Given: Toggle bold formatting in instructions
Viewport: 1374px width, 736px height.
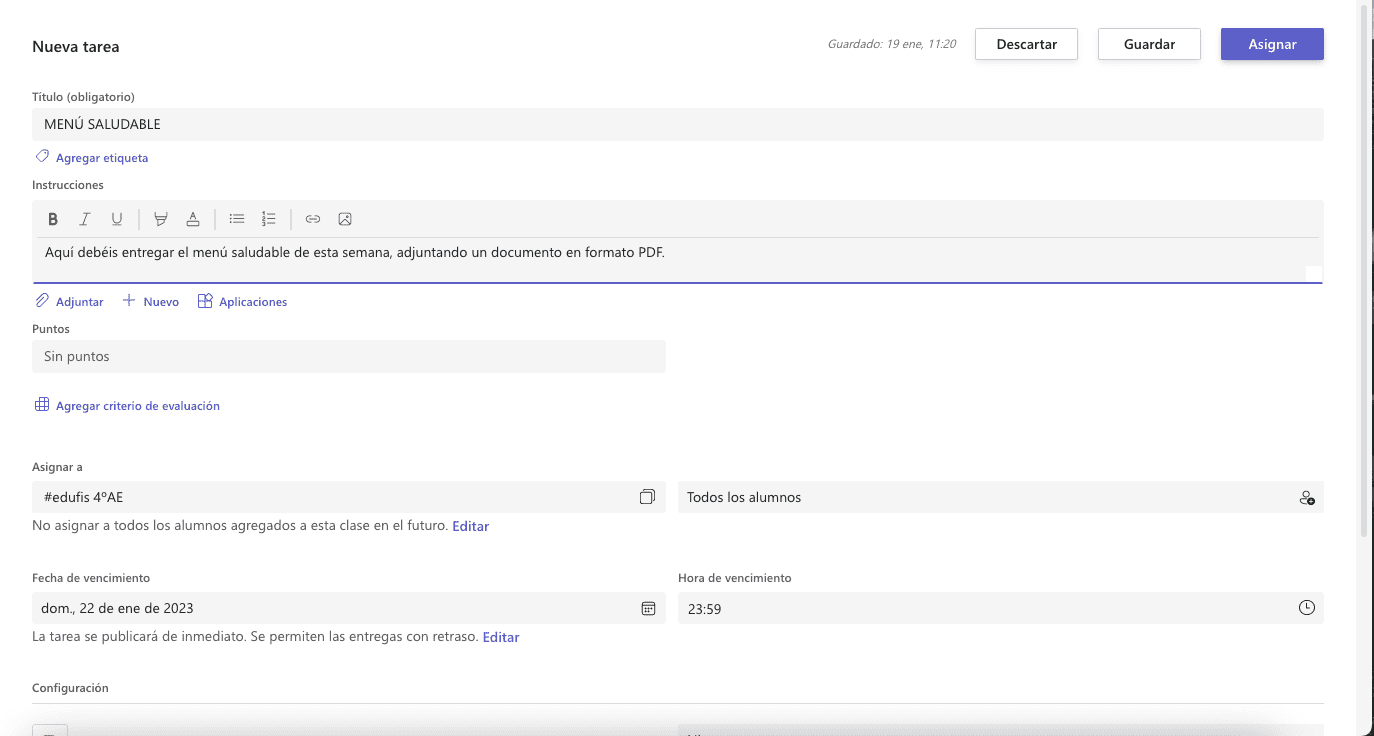Looking at the screenshot, I should pos(53,219).
